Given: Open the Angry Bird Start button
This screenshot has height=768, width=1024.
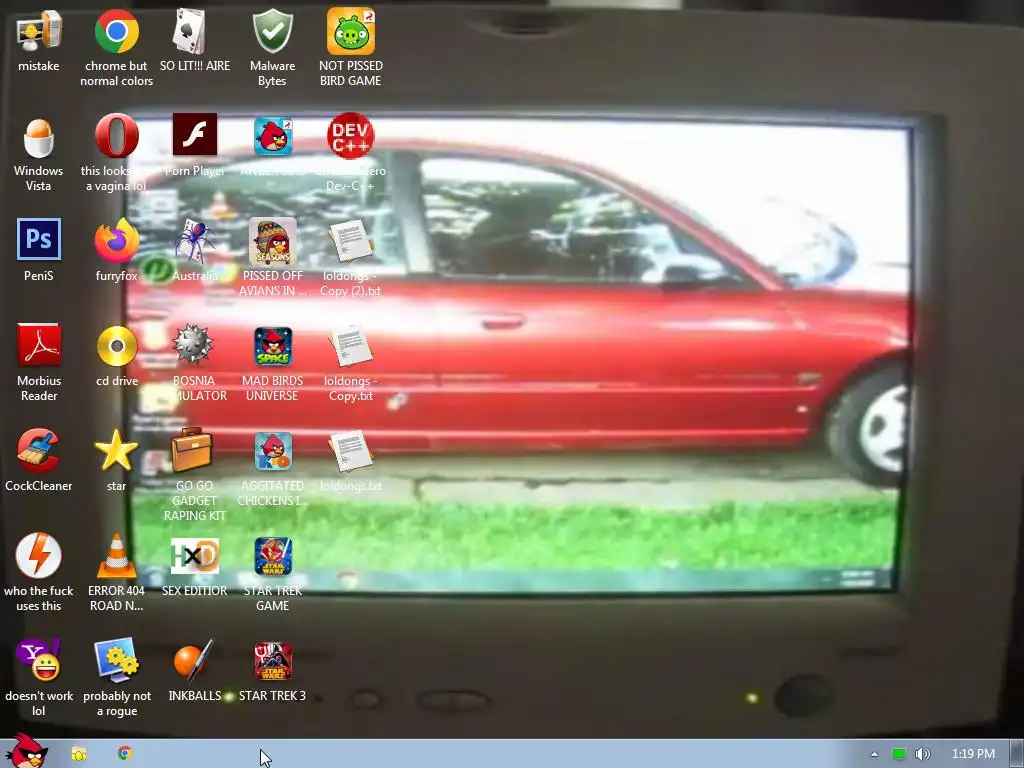Looking at the screenshot, I should pyautogui.click(x=26, y=750).
